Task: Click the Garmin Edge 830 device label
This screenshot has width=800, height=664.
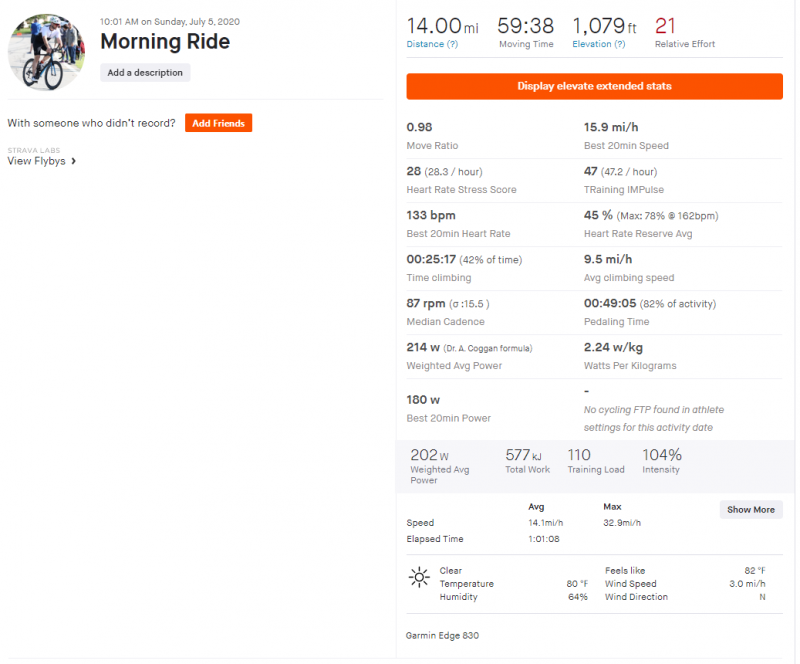Action: tap(442, 635)
